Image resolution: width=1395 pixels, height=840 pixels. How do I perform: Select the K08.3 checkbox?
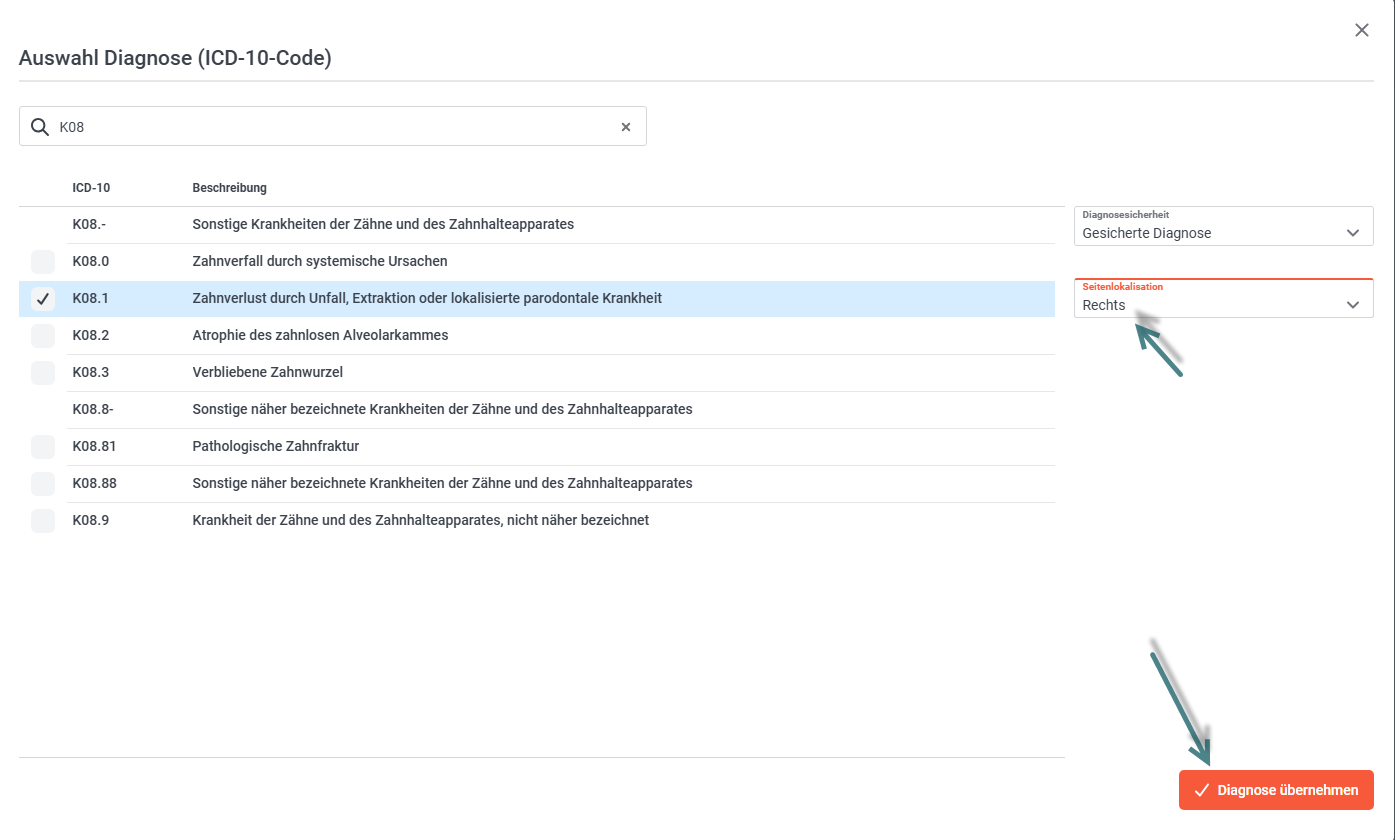pos(43,373)
